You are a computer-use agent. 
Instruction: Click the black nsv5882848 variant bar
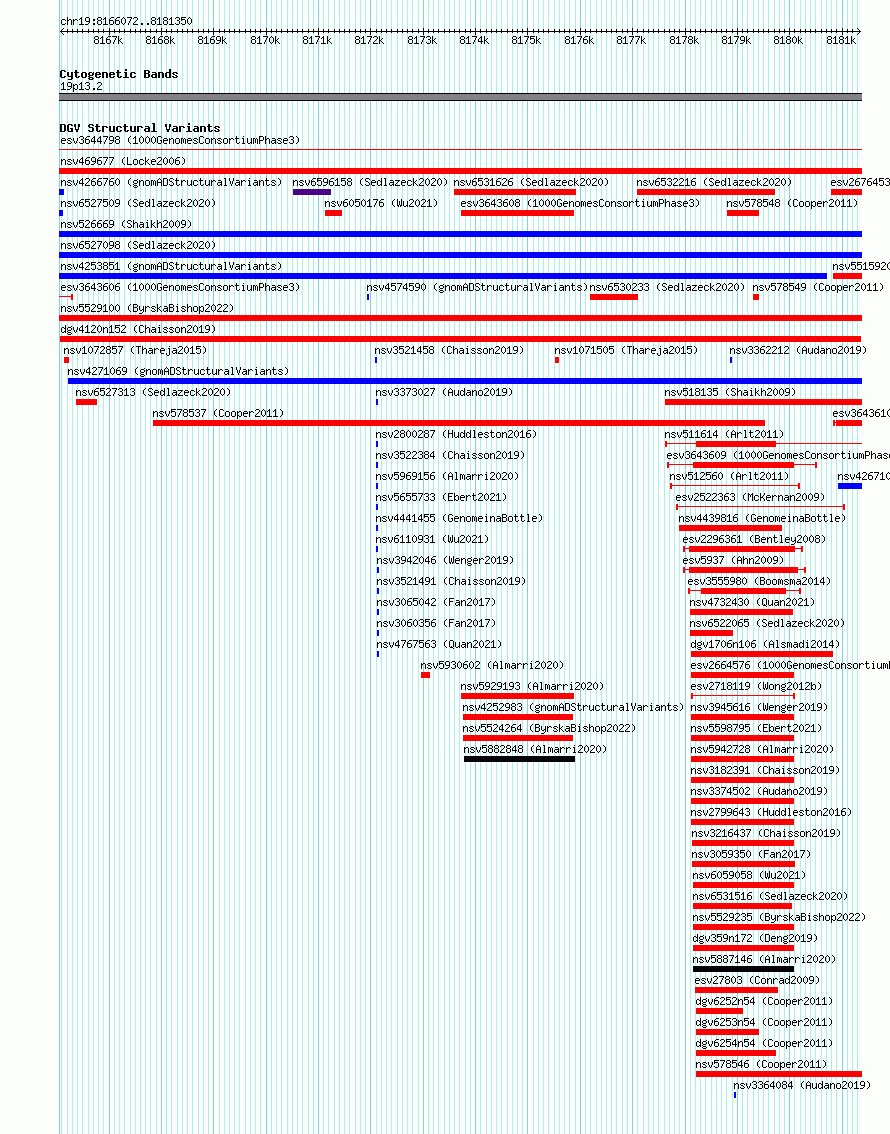[x=519, y=759]
